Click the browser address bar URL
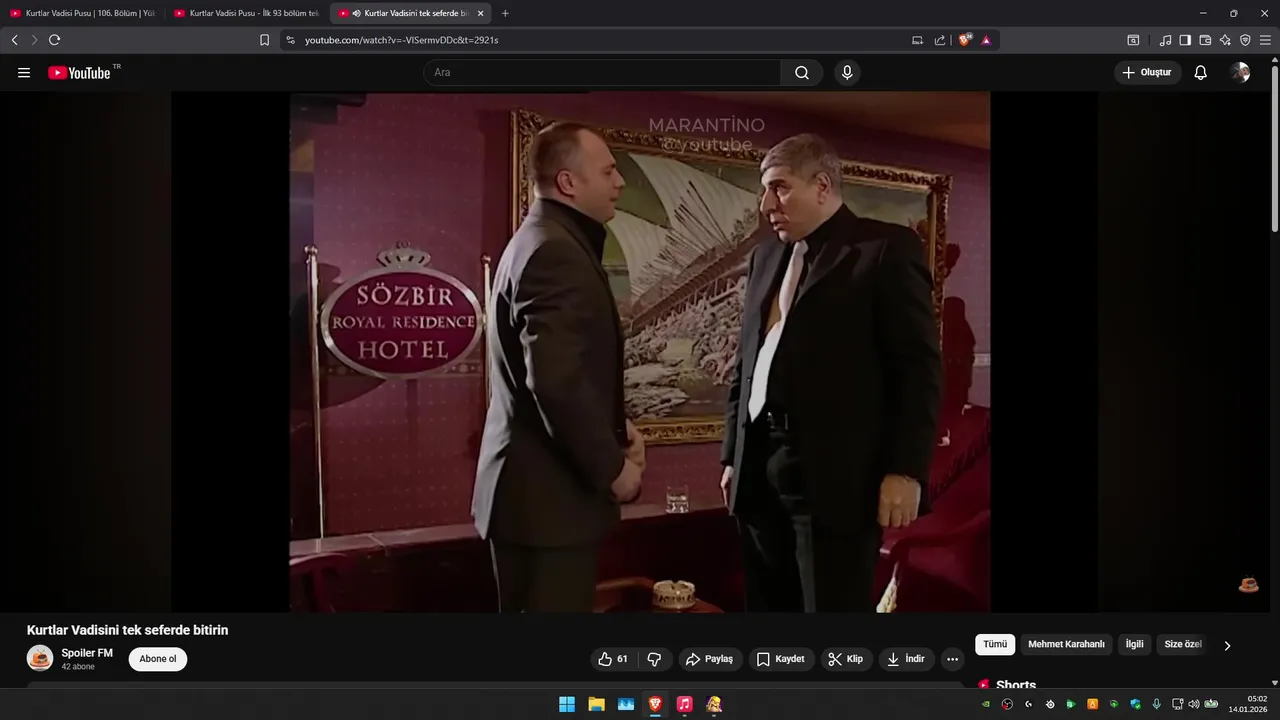Image resolution: width=1280 pixels, height=720 pixels. coord(402,40)
